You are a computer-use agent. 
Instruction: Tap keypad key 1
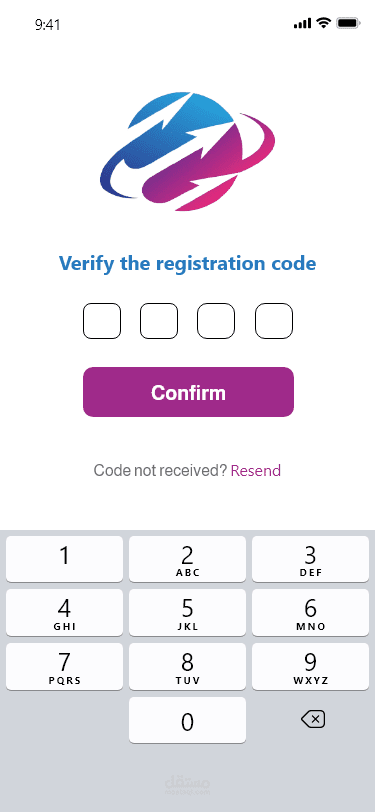[64, 559]
